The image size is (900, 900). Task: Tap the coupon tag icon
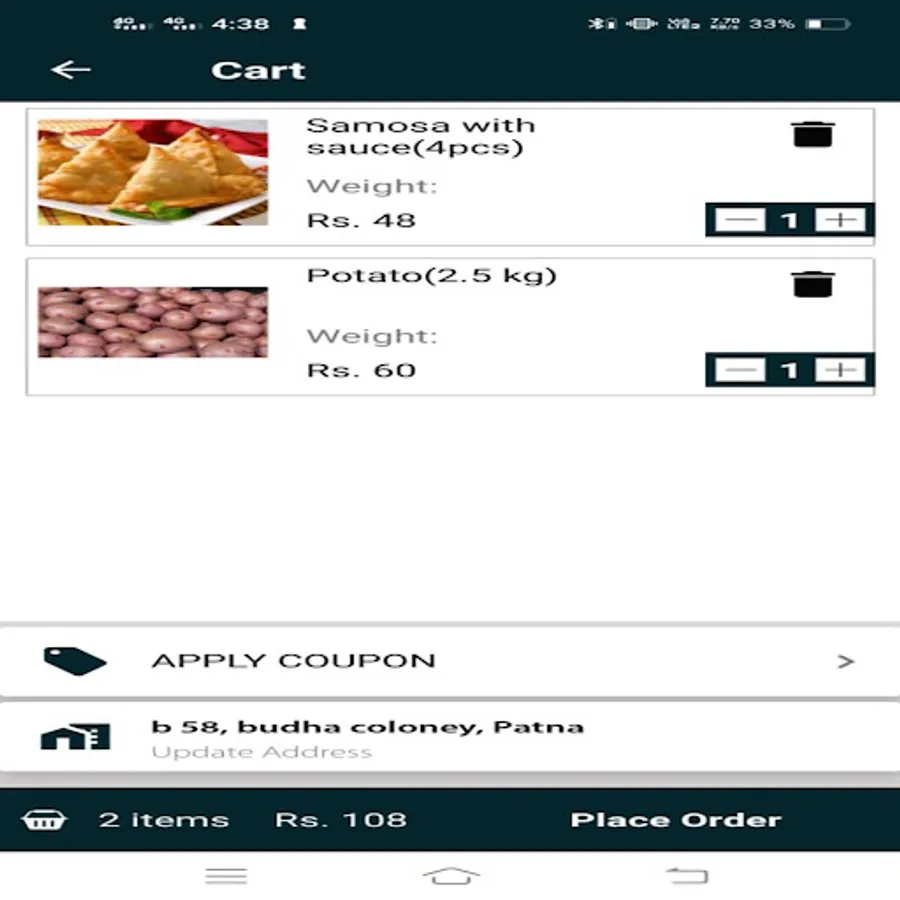tap(75, 661)
